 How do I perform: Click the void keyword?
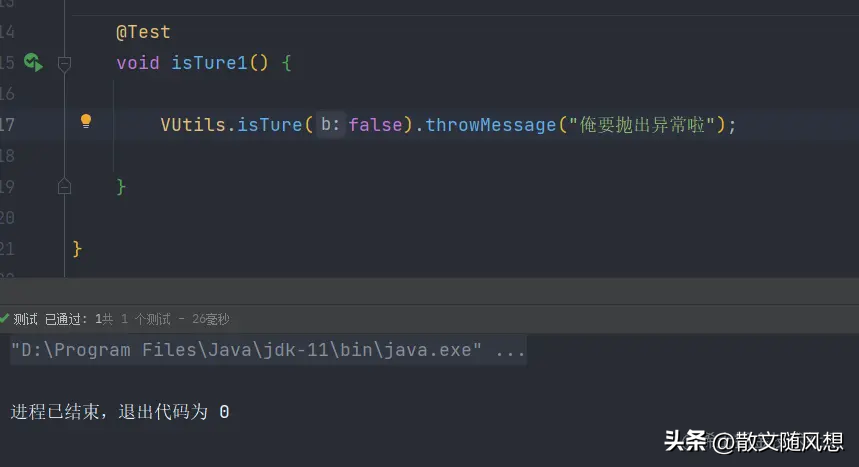138,62
